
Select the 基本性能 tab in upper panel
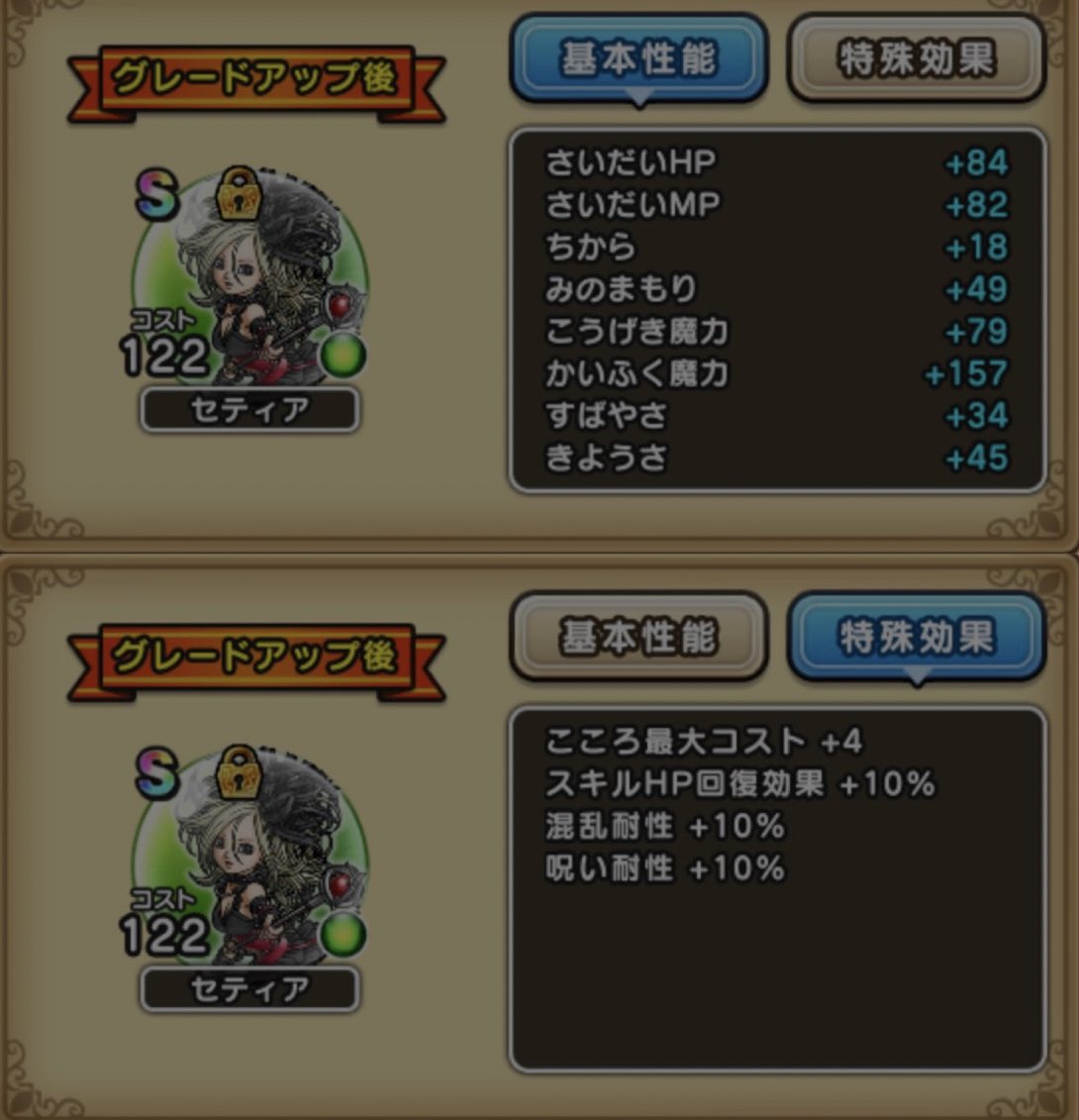638,58
